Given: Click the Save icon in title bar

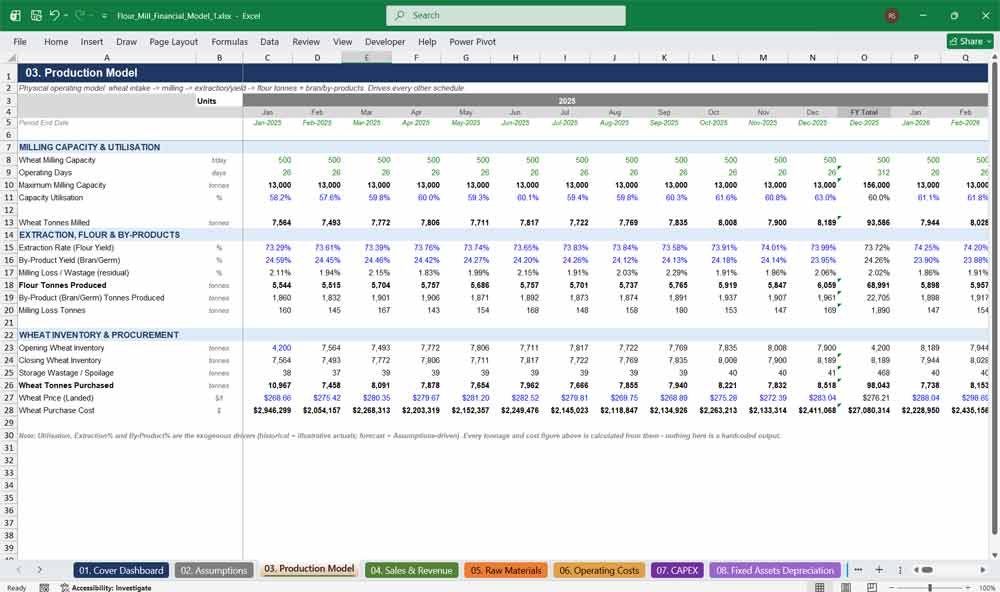Looking at the screenshot, I should pyautogui.click(x=36, y=15).
